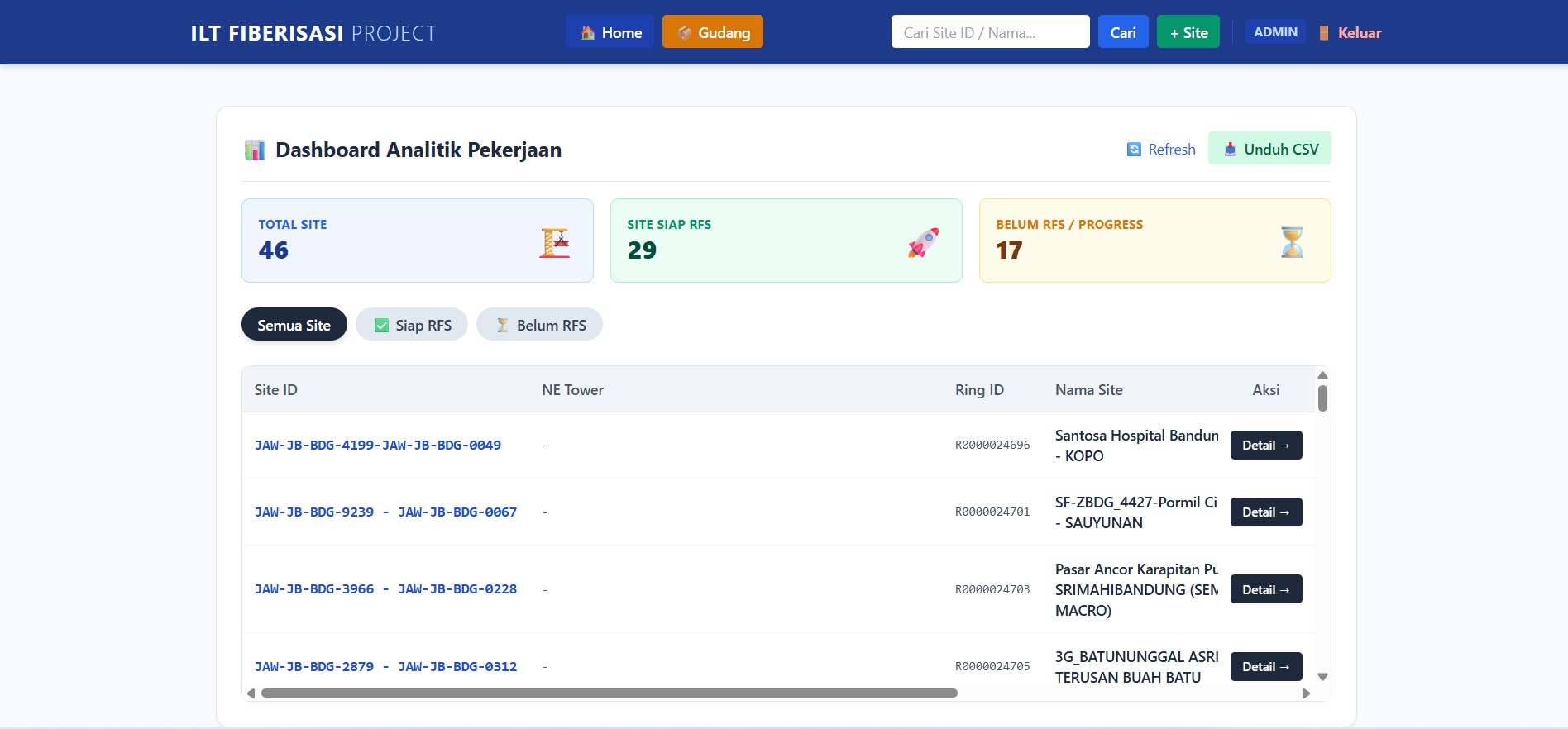Click the 3G_BATUNUNGGAL ASRI site name
The image size is (1568, 729).
click(1136, 667)
